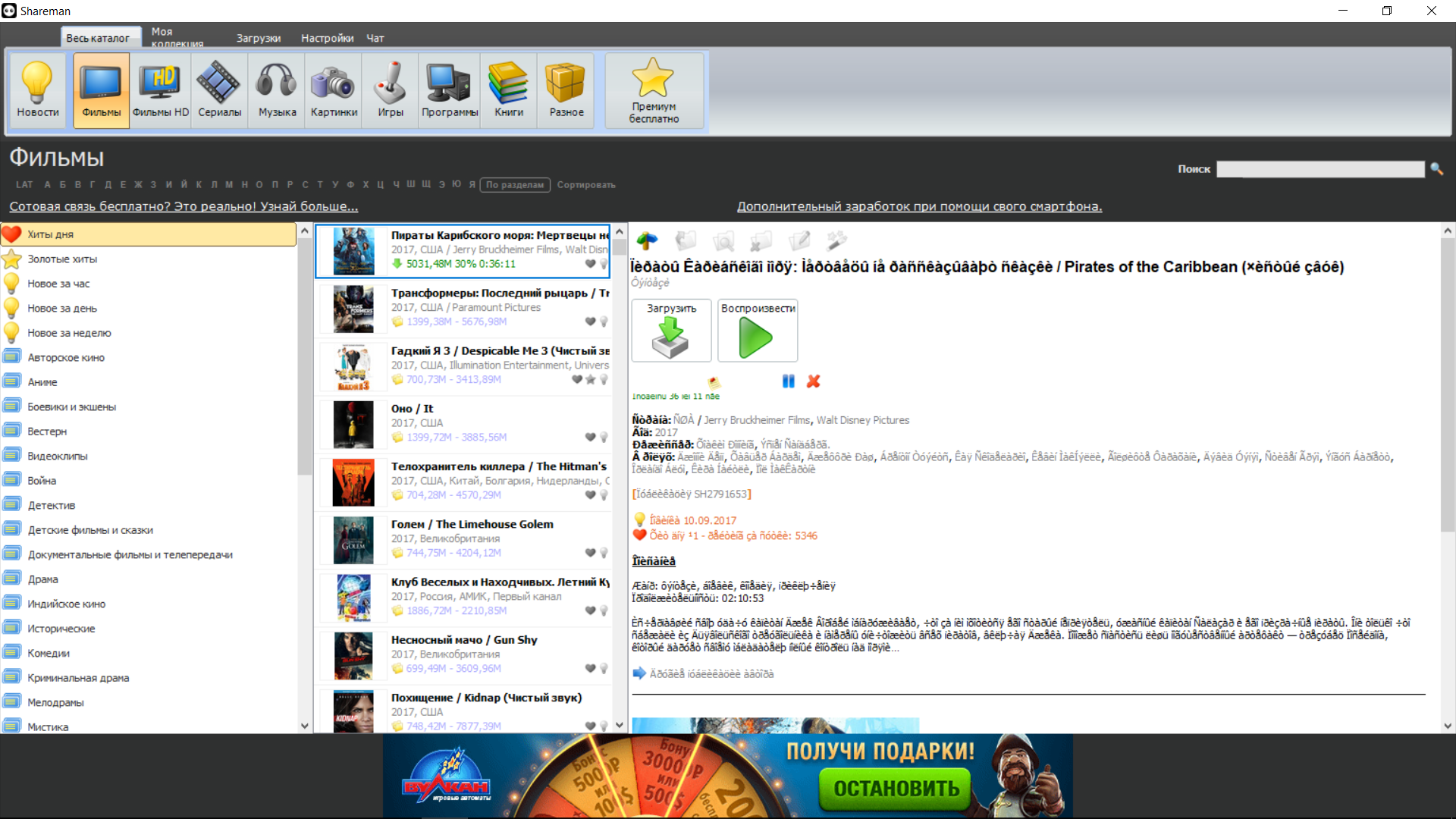Open the Сотовая связь бесплатно link

(x=184, y=206)
